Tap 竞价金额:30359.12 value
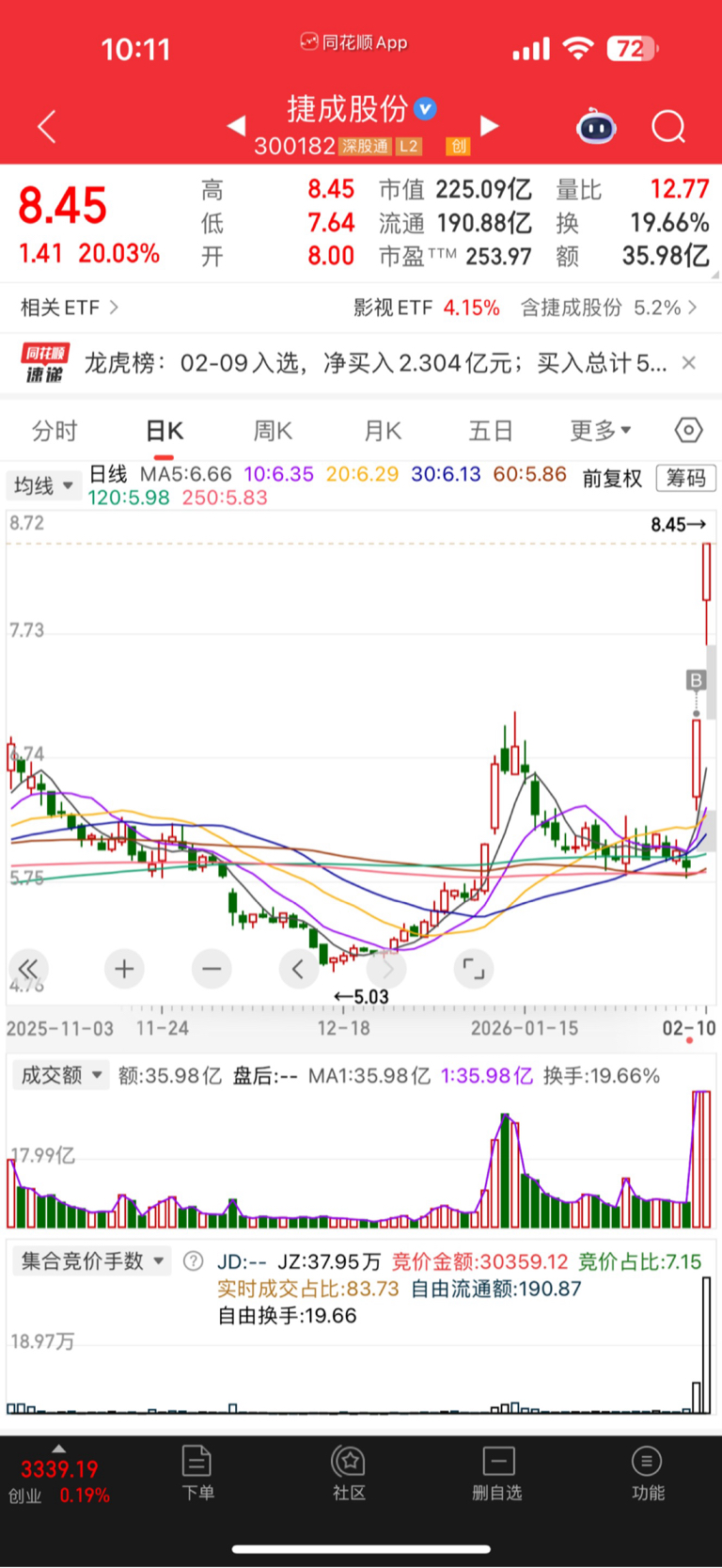This screenshot has height=1568, width=722. [480, 1261]
